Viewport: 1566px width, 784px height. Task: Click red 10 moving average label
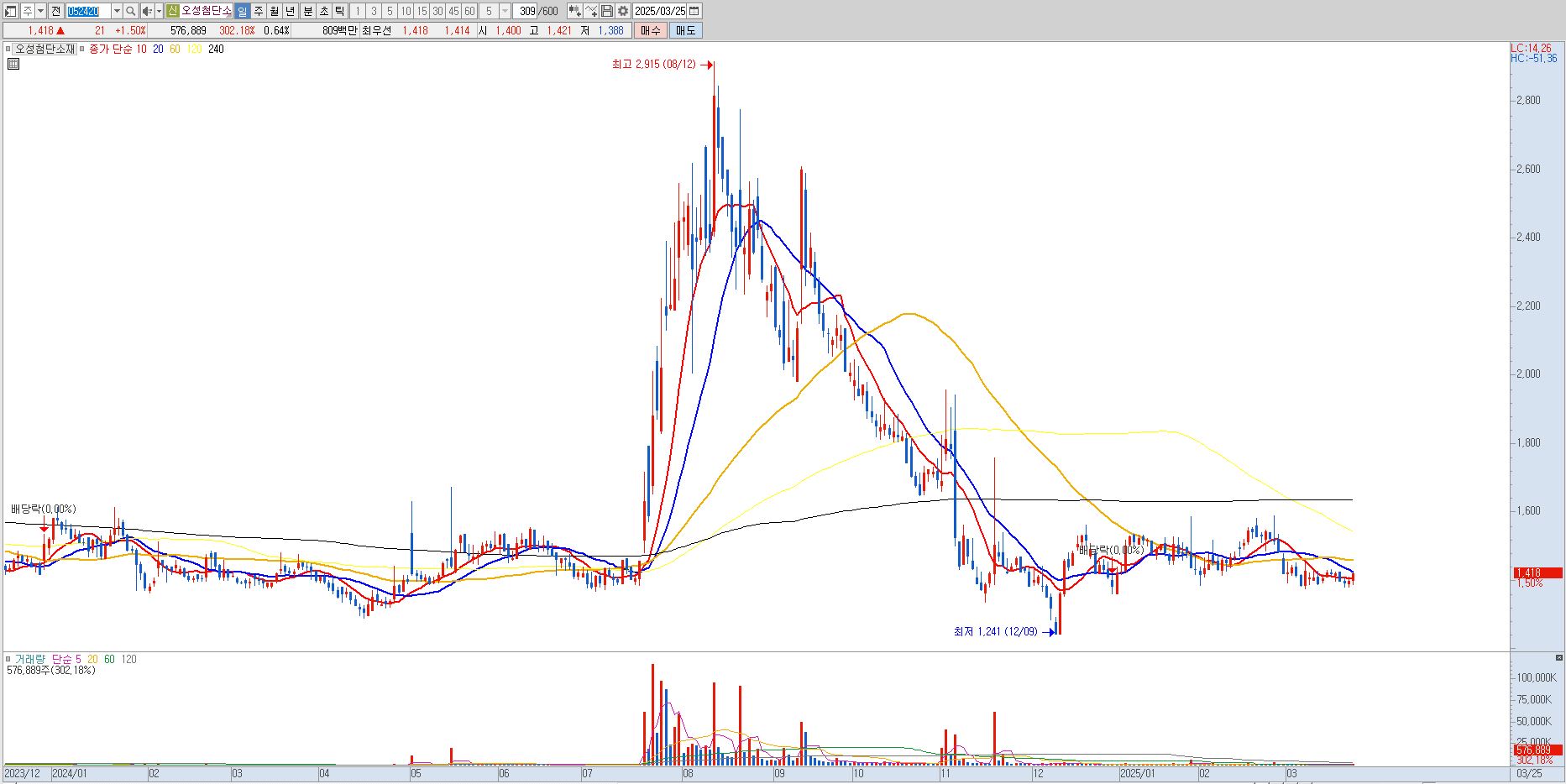141,49
